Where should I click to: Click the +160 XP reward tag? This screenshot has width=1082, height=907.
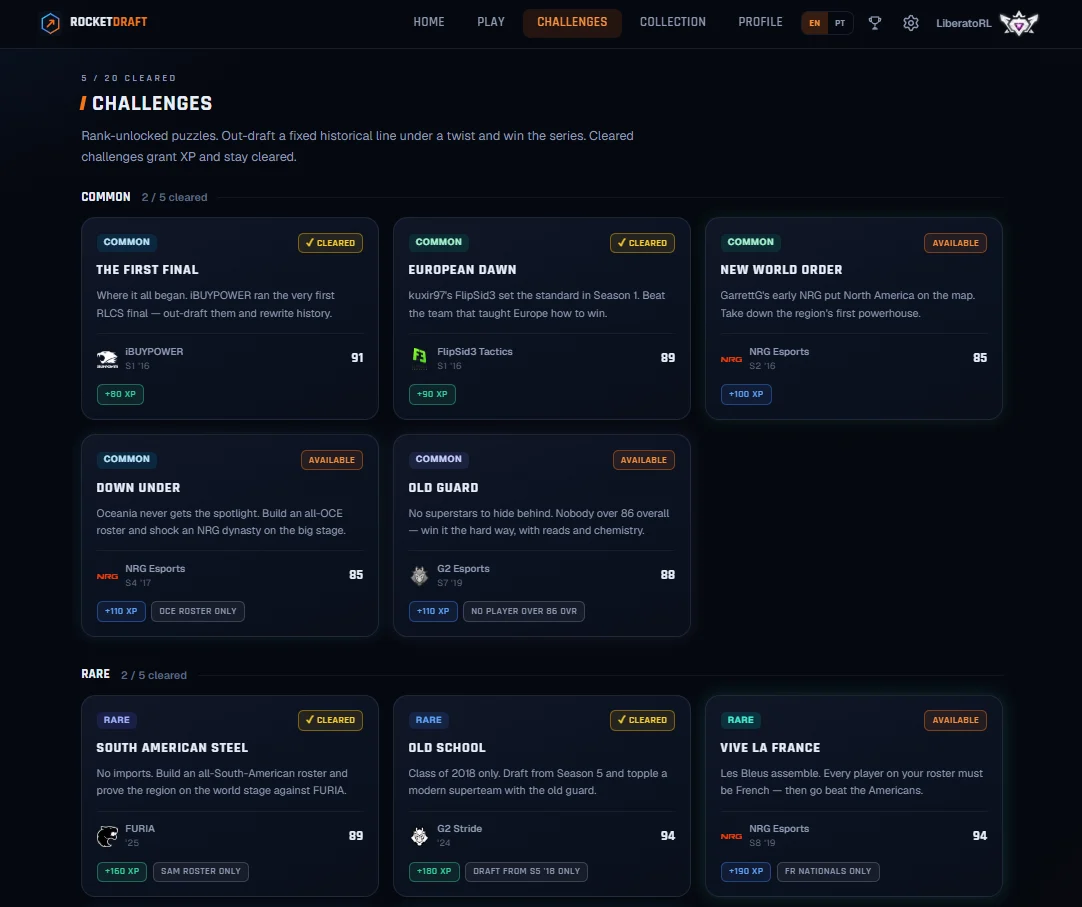tap(121, 871)
